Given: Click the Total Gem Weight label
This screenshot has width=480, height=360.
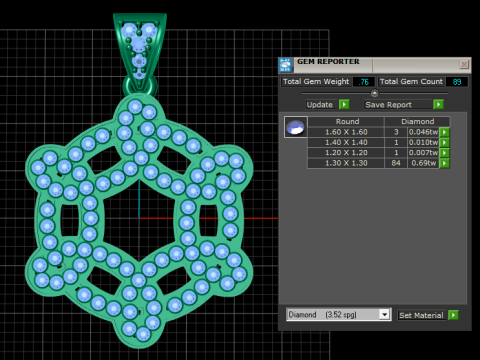Looking at the screenshot, I should click(316, 82).
